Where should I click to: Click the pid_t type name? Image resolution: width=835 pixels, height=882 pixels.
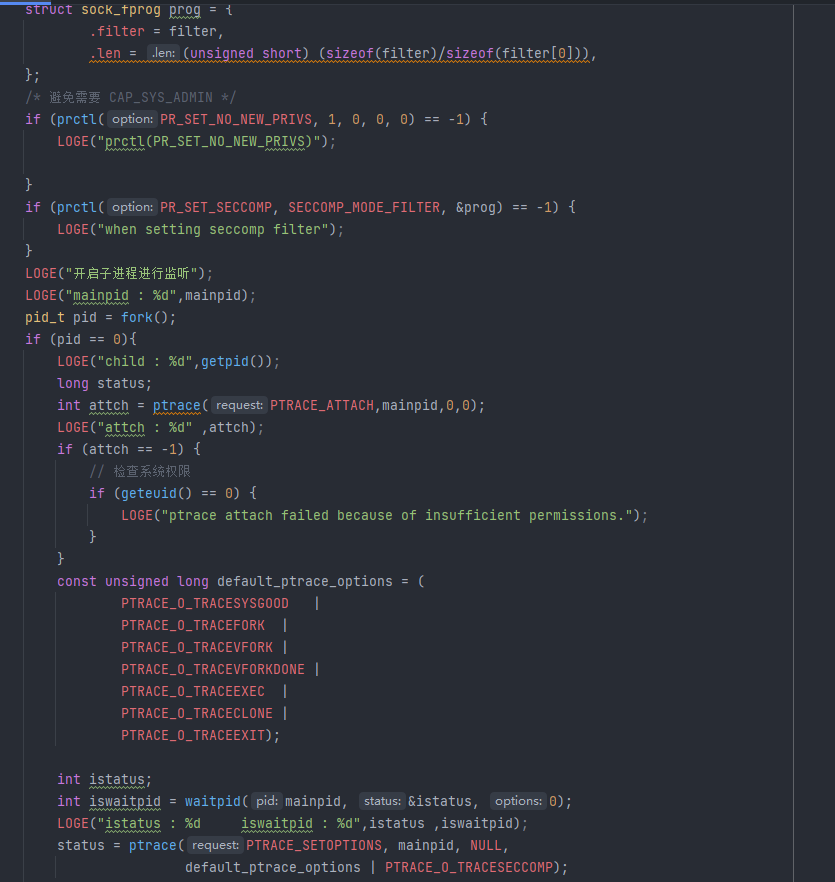(x=44, y=318)
